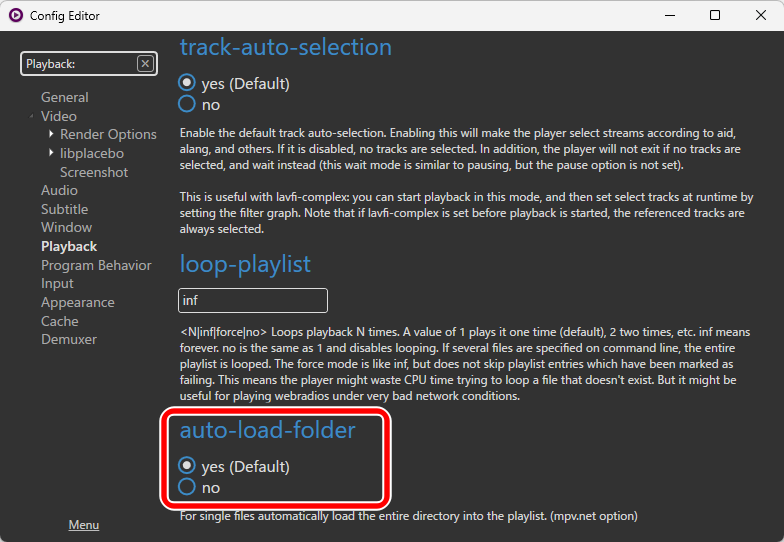Click the mpv.net app icon in the title bar

pos(16,15)
